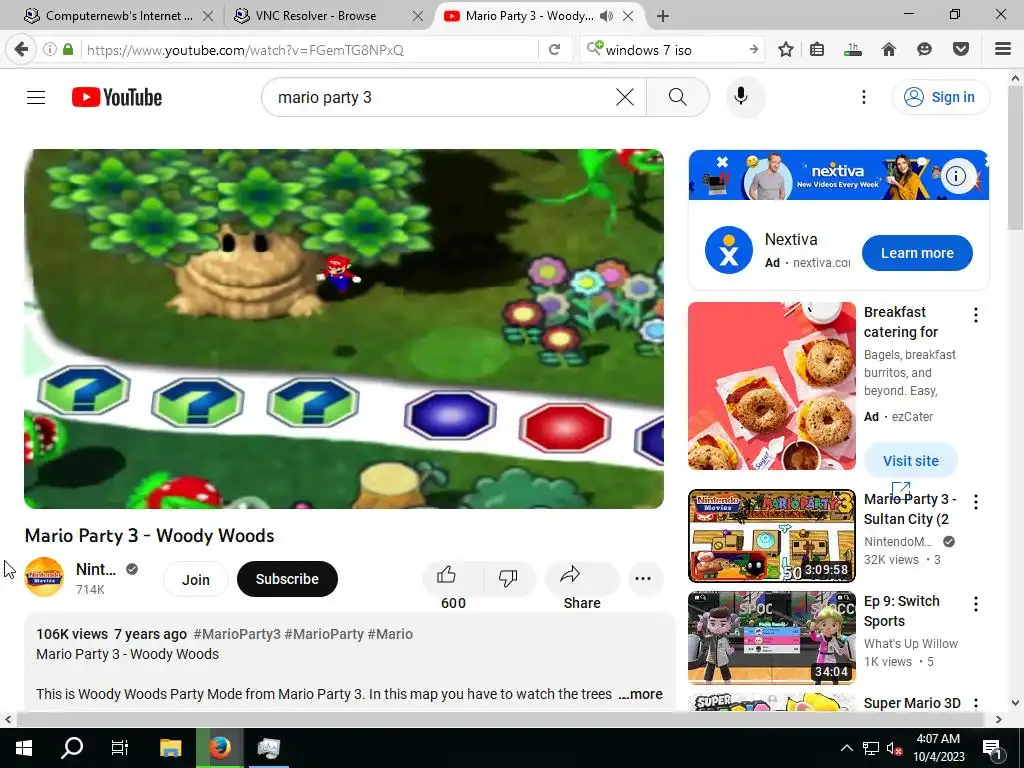Open the #Mario hashtag link

[390, 634]
